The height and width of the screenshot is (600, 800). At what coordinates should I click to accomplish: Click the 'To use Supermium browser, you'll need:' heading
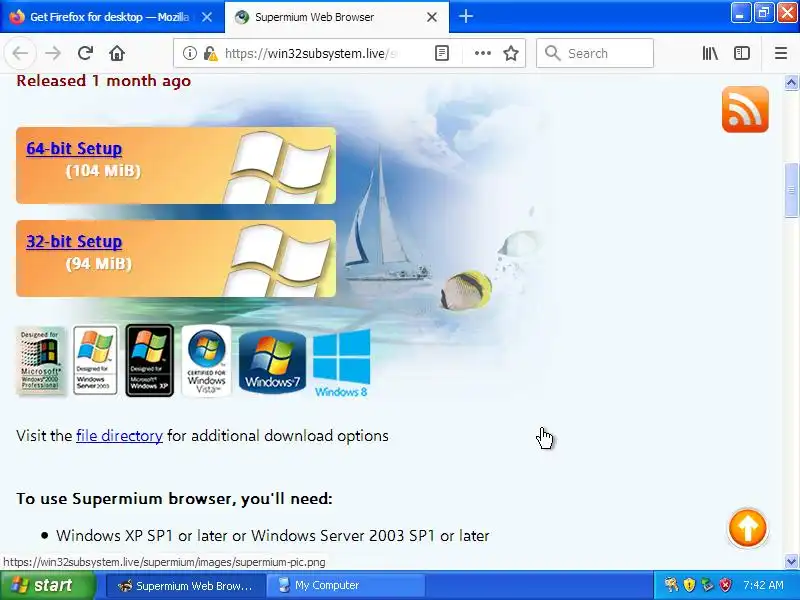coord(174,498)
